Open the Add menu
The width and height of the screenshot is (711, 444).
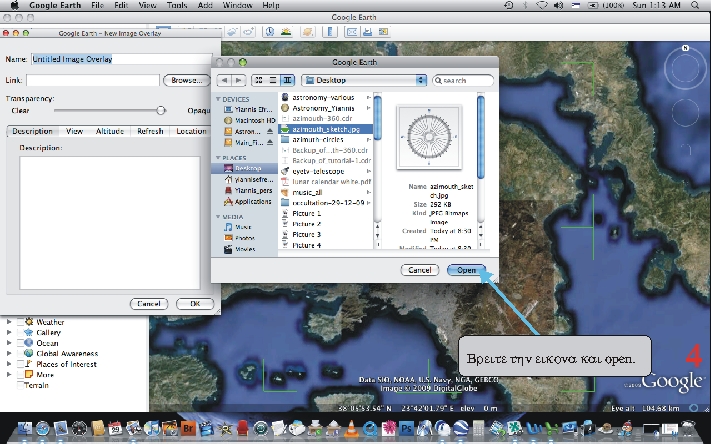point(205,5)
